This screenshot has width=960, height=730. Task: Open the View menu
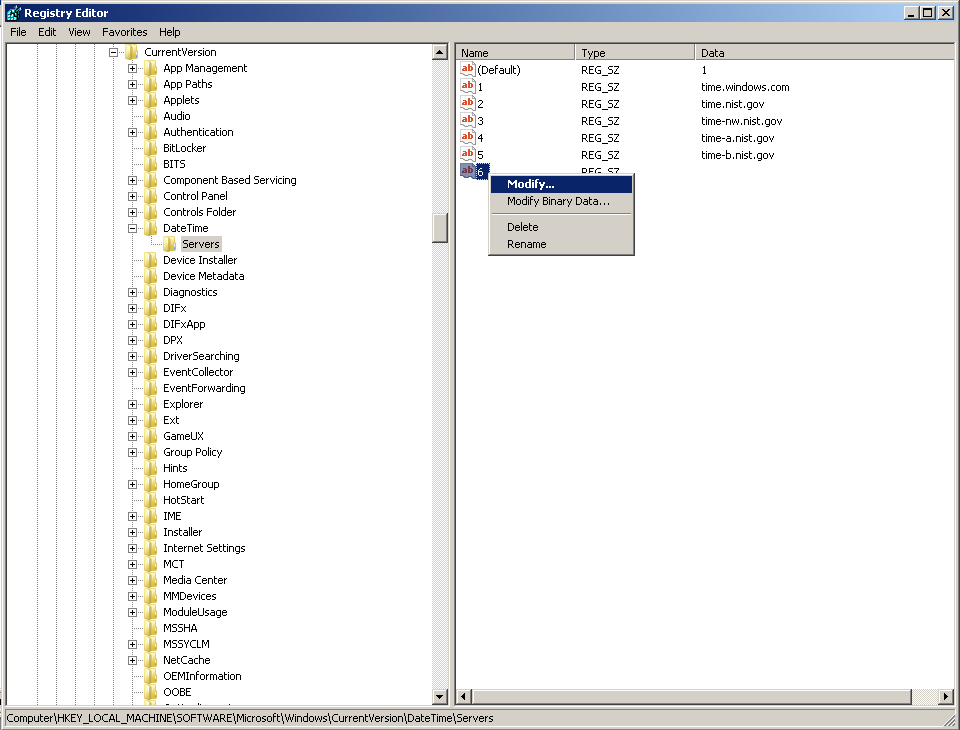tap(79, 32)
